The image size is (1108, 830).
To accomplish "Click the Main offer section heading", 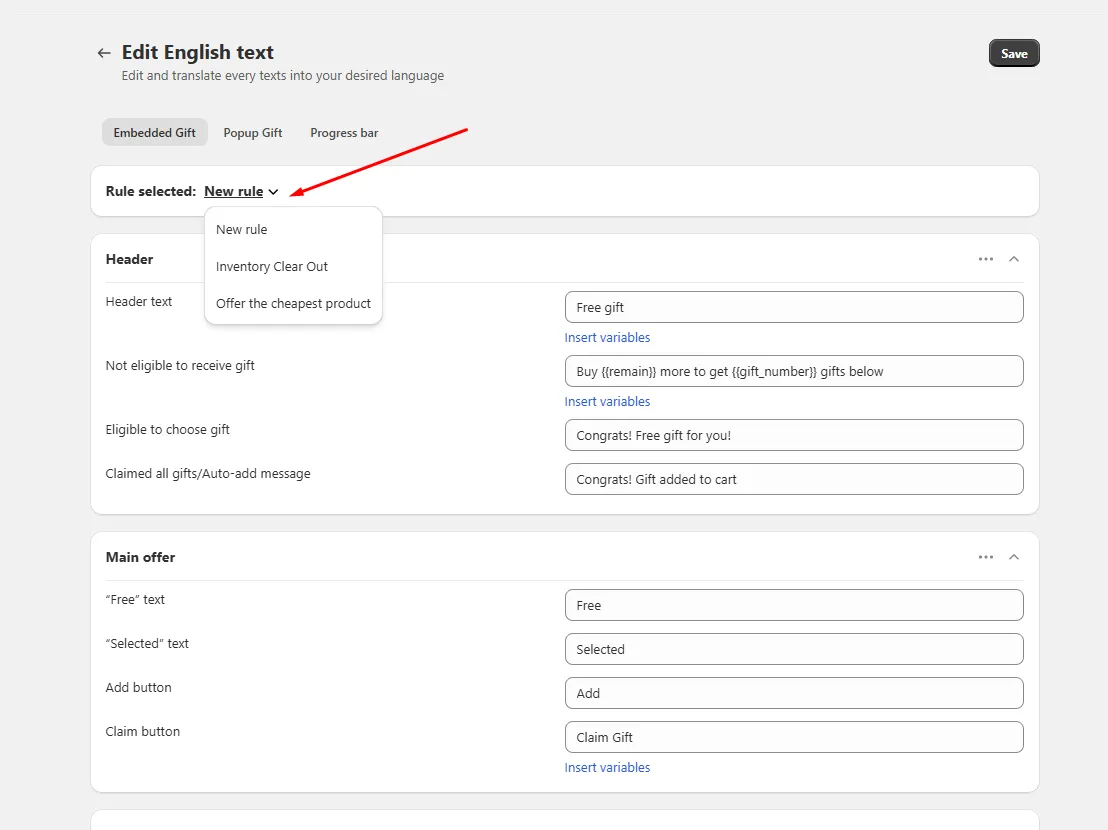I will click(141, 557).
